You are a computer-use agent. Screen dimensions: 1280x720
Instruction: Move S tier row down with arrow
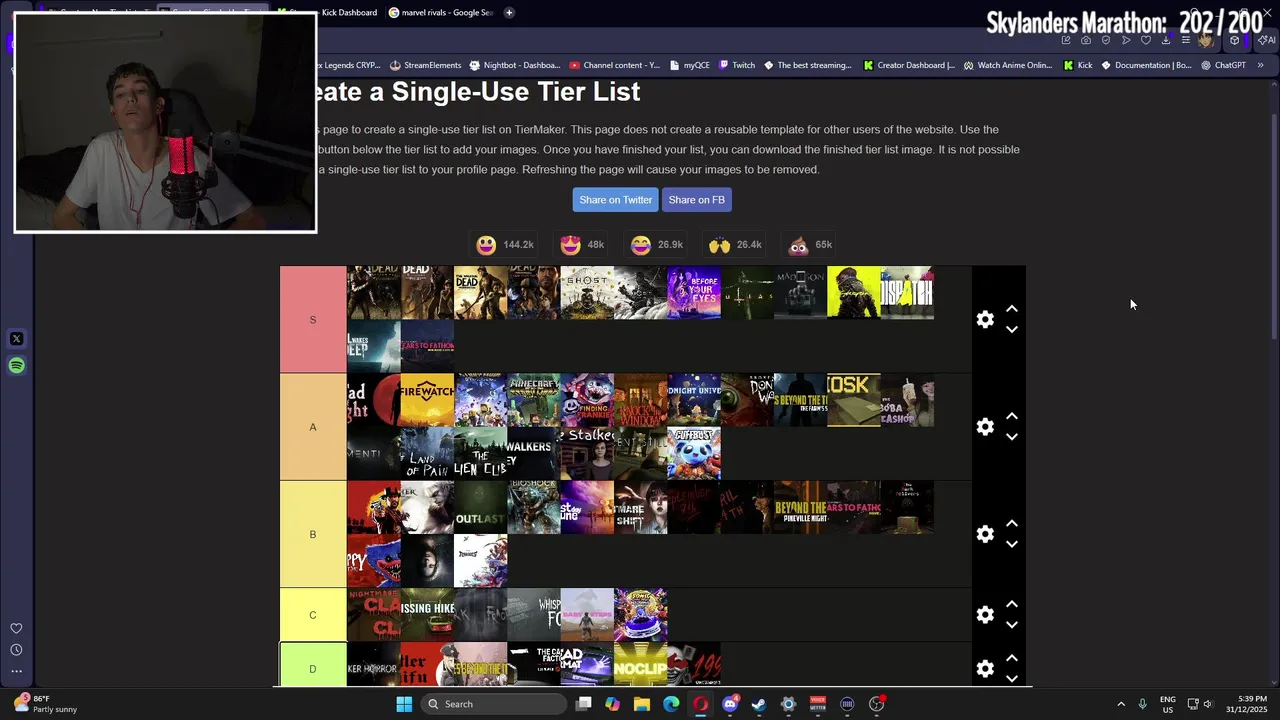(1012, 330)
